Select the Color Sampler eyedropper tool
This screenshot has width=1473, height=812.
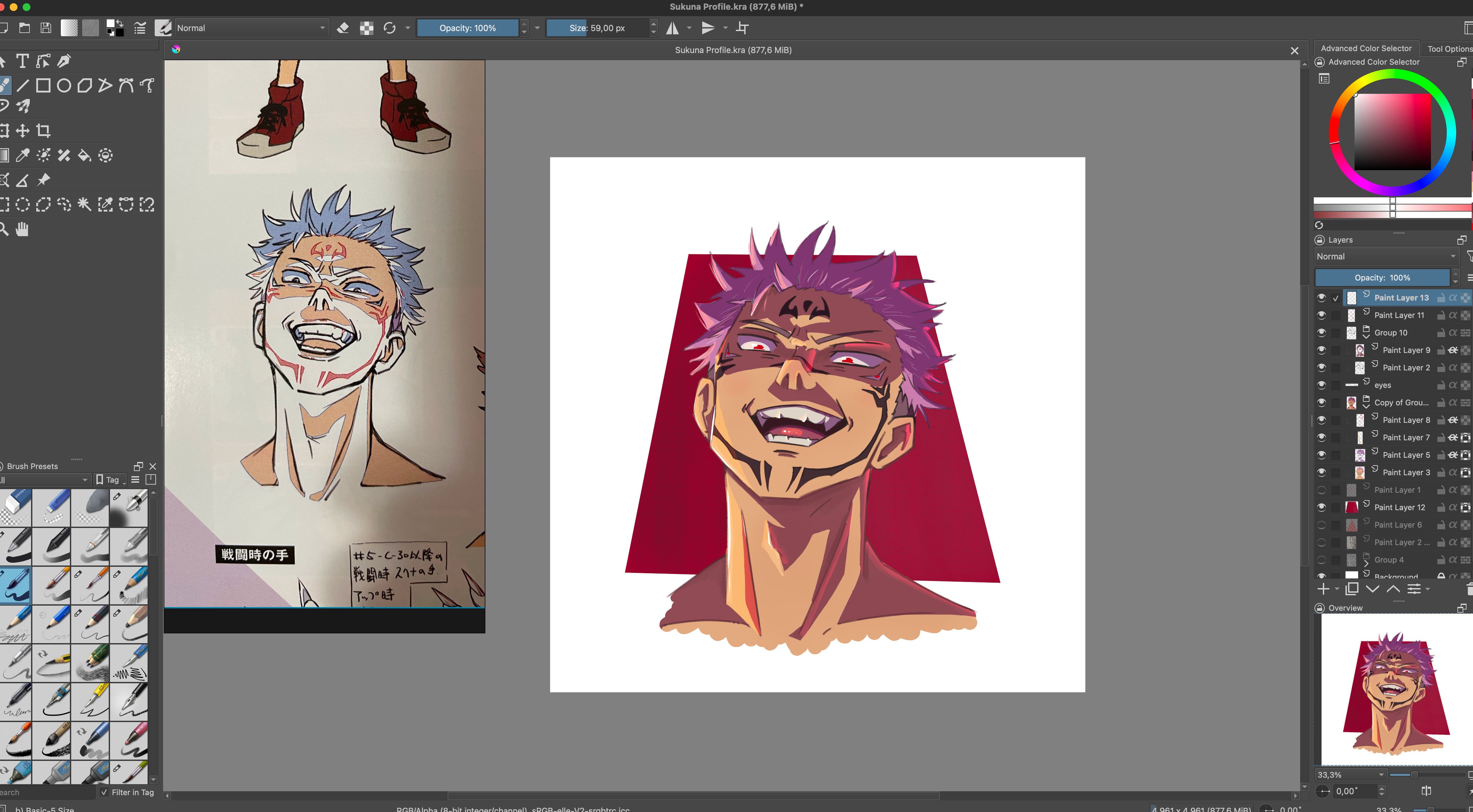(x=22, y=156)
